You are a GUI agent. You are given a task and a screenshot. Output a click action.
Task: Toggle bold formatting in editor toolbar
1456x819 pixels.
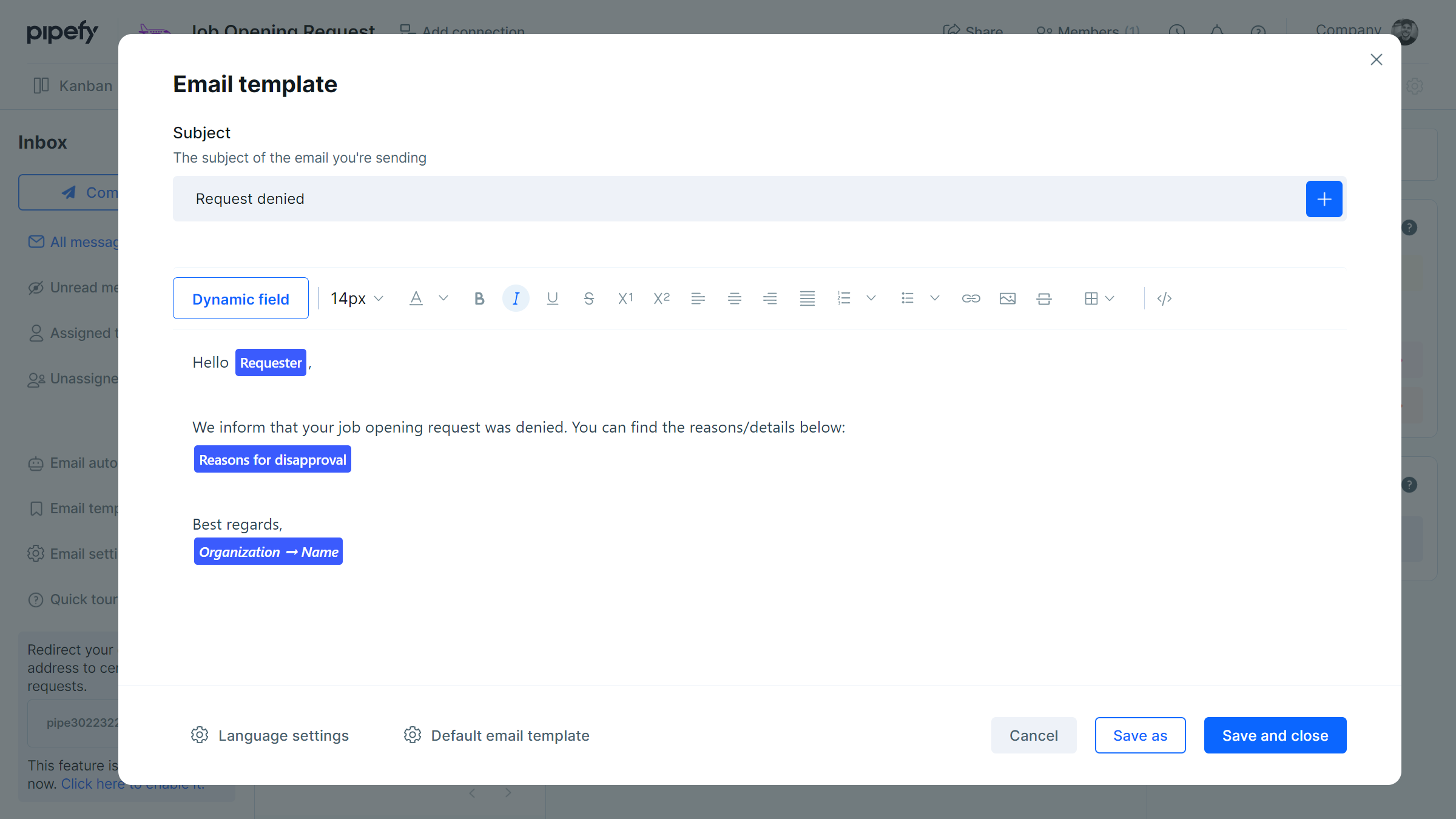tap(479, 298)
